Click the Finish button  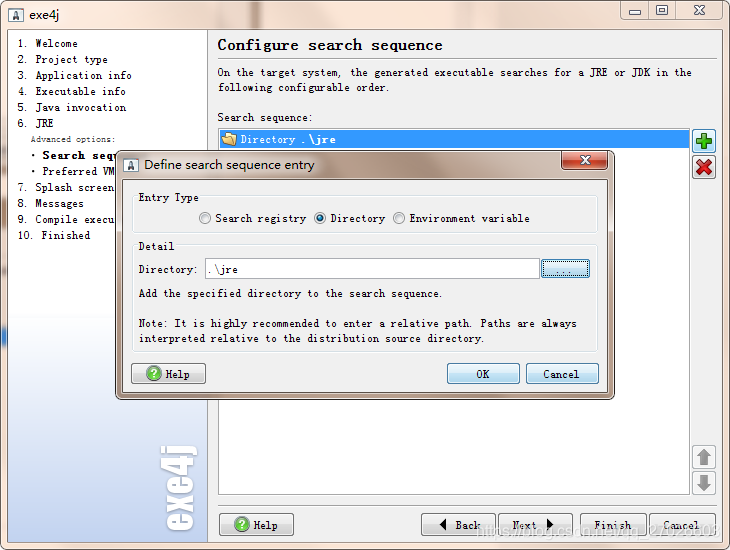coord(613,525)
